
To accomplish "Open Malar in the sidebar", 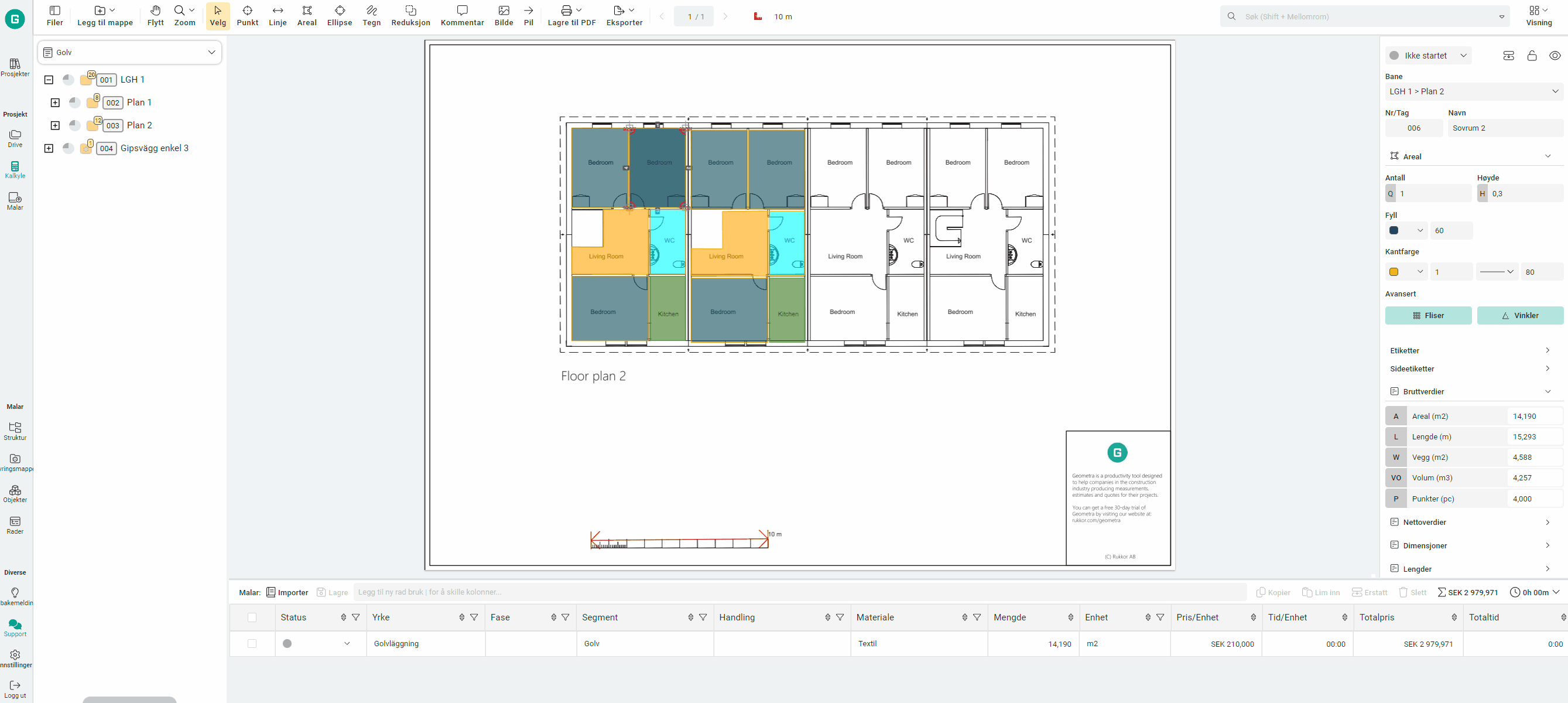I will 15,201.
